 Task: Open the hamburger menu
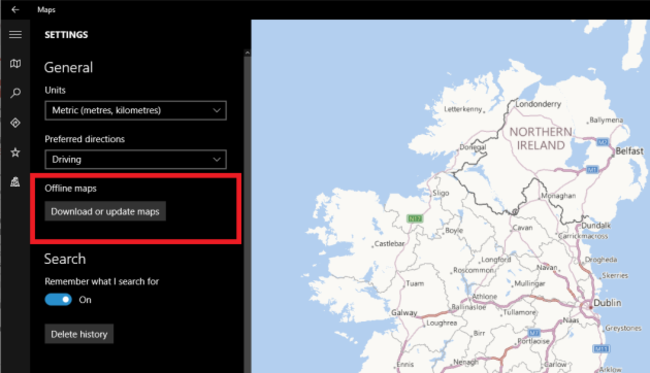(15, 34)
